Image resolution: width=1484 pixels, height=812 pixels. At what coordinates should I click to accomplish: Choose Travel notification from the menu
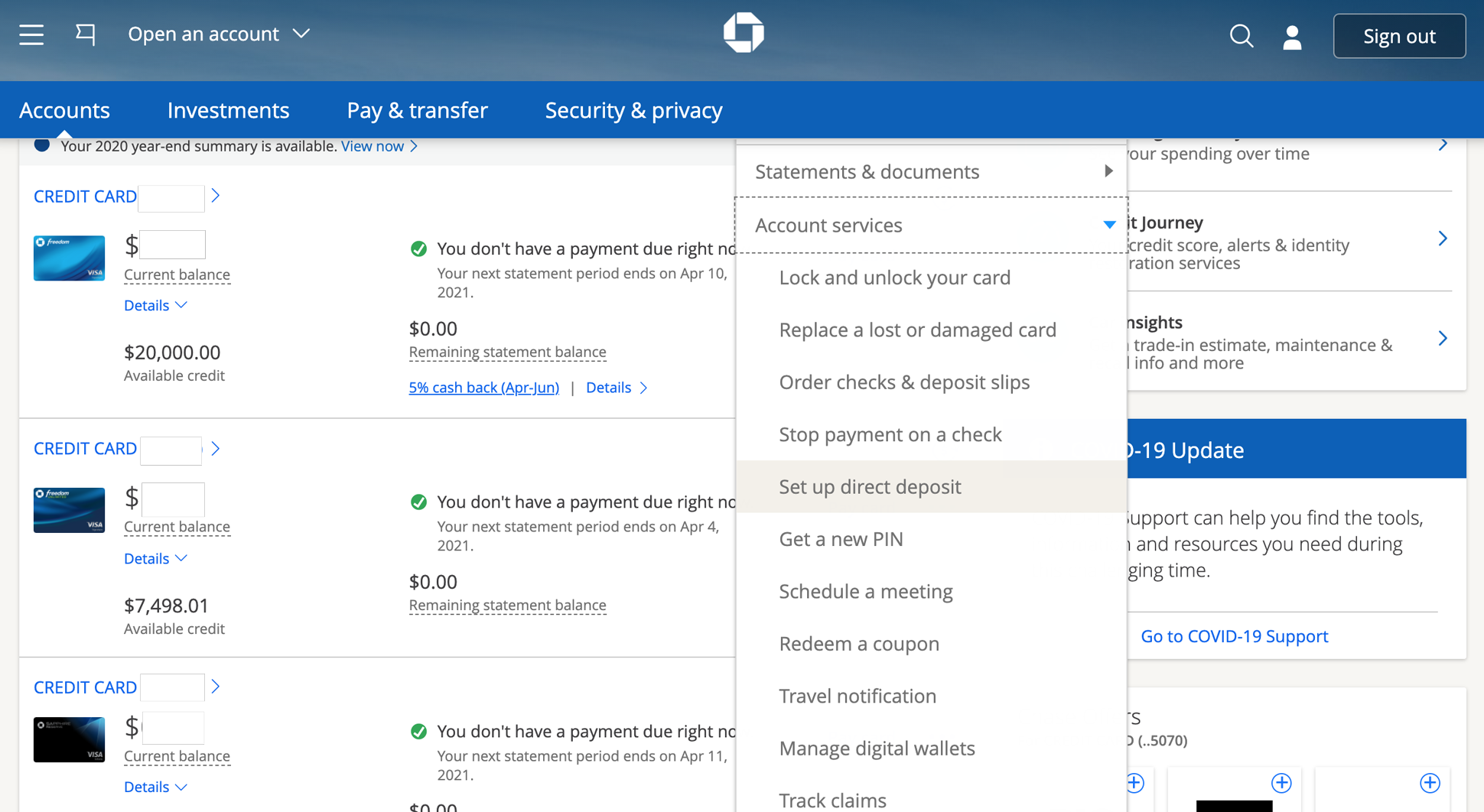(x=857, y=696)
